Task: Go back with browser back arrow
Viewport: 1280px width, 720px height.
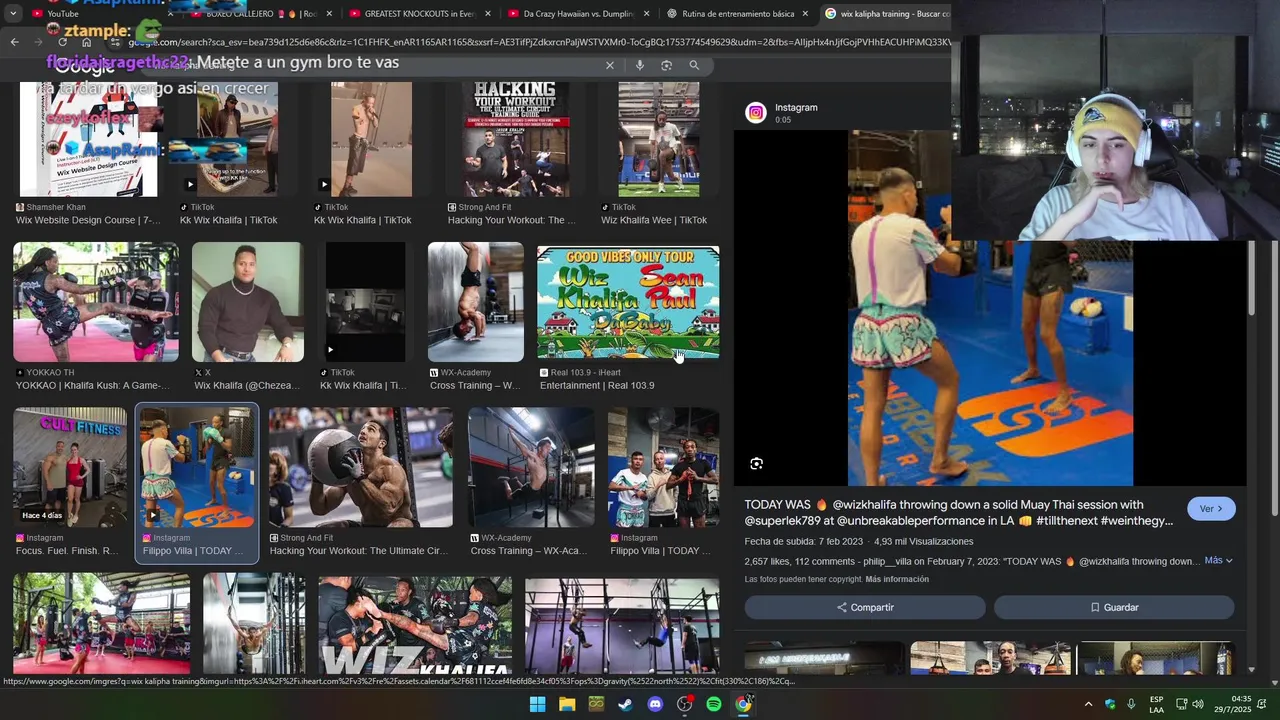Action: (x=14, y=42)
